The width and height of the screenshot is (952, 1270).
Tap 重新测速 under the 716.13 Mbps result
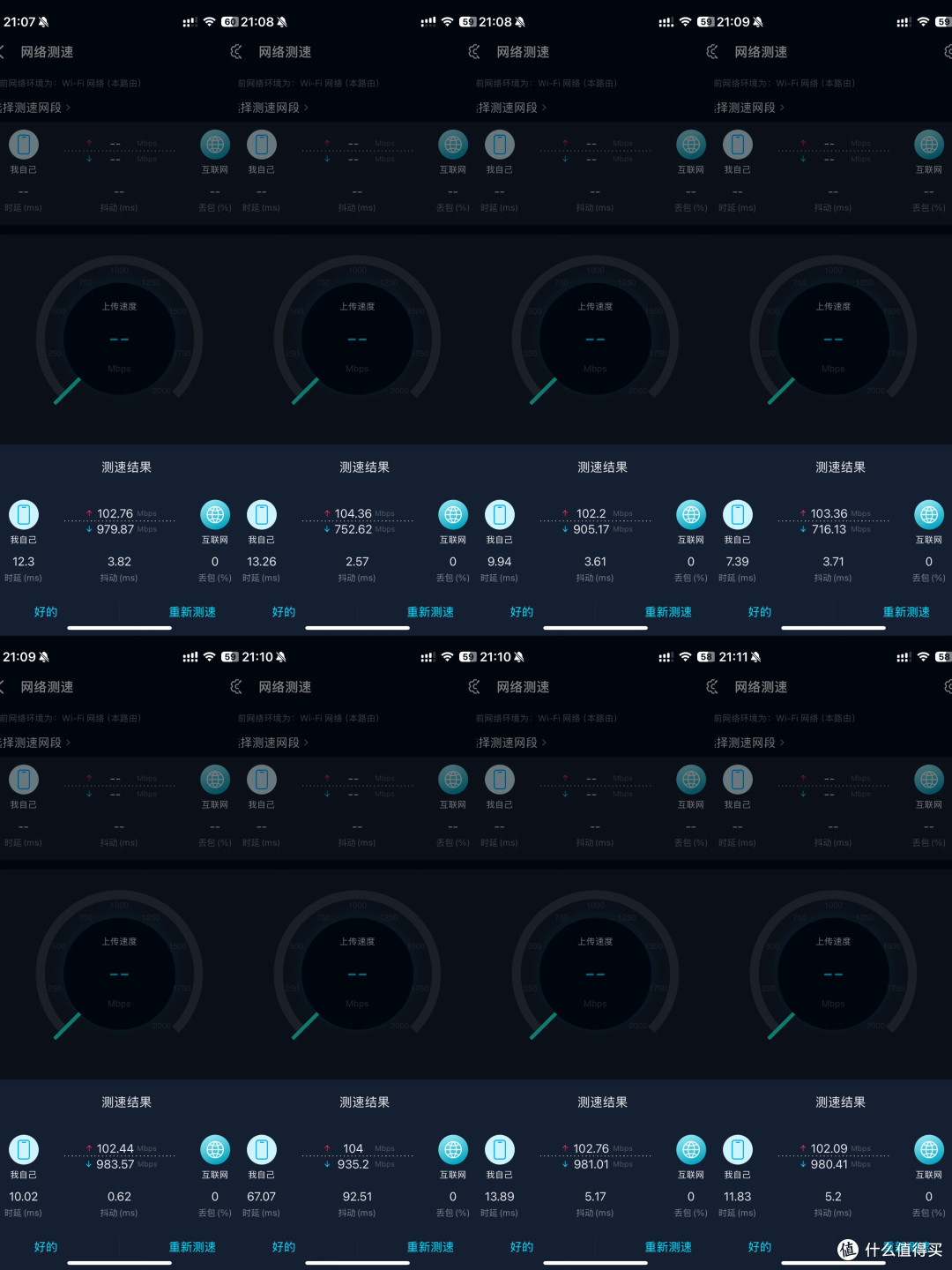(x=906, y=612)
